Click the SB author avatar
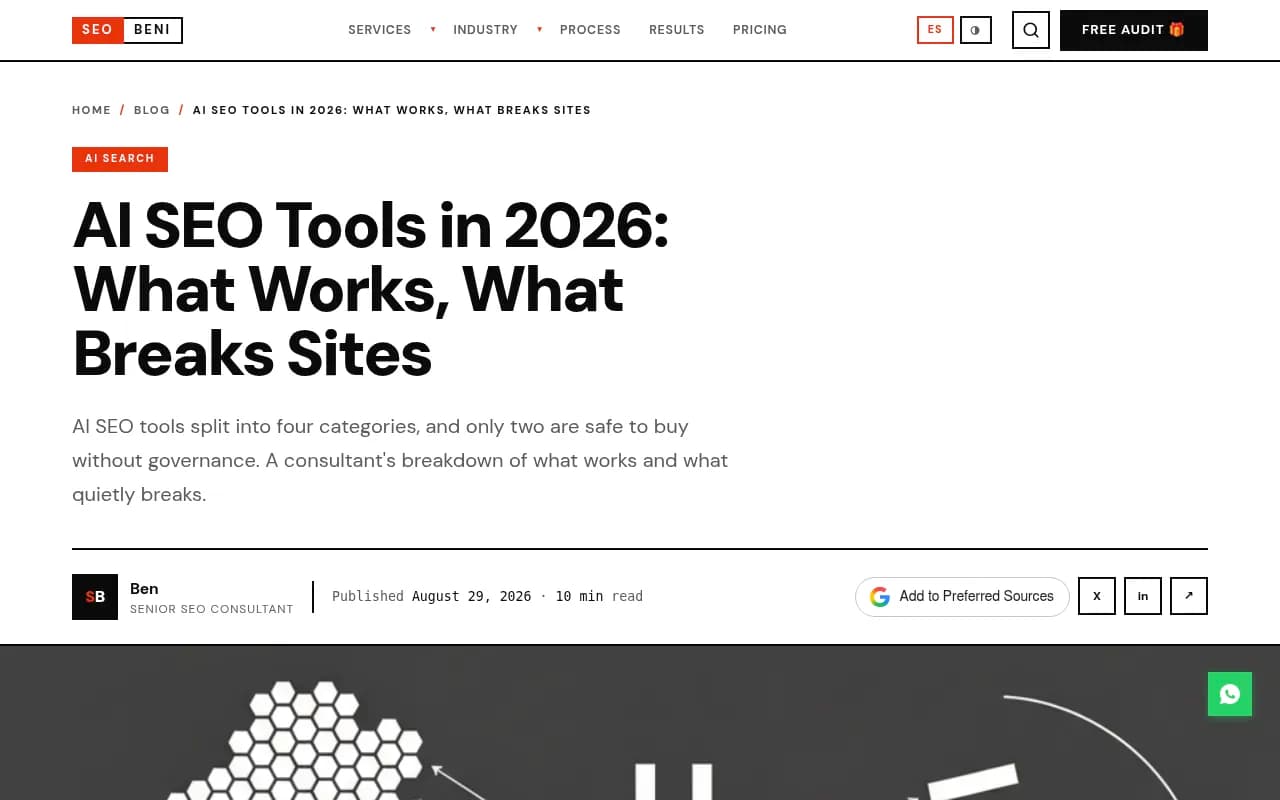This screenshot has height=800, width=1280. click(x=95, y=597)
